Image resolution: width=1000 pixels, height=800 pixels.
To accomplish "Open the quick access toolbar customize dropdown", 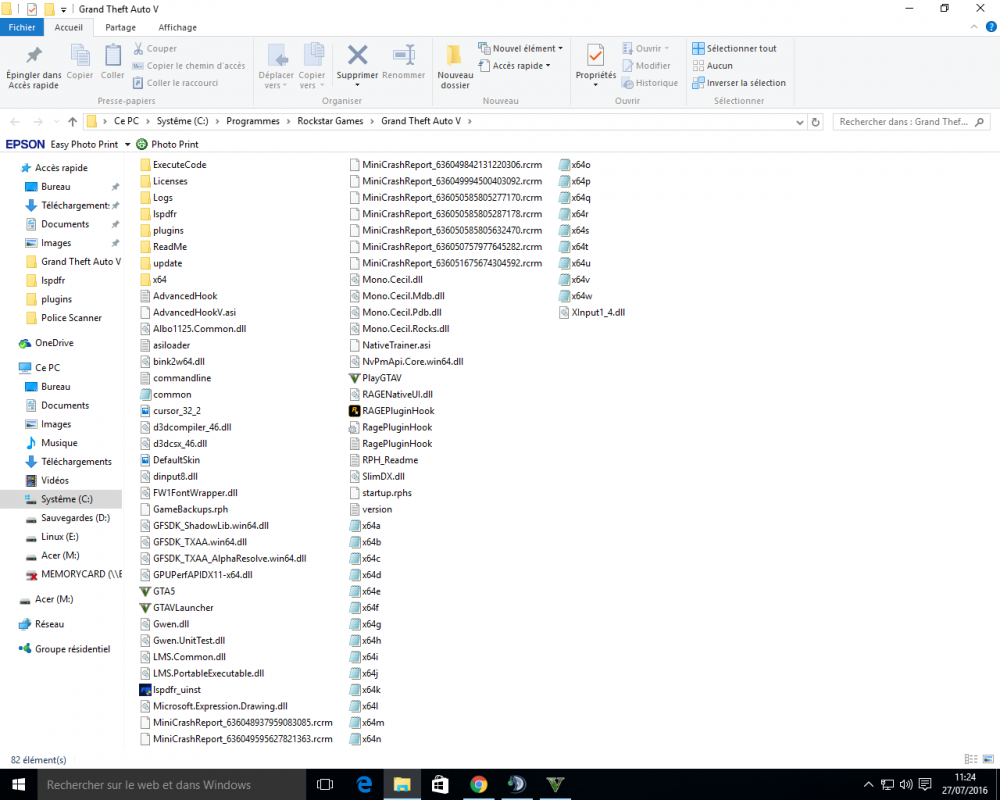I will [63, 10].
